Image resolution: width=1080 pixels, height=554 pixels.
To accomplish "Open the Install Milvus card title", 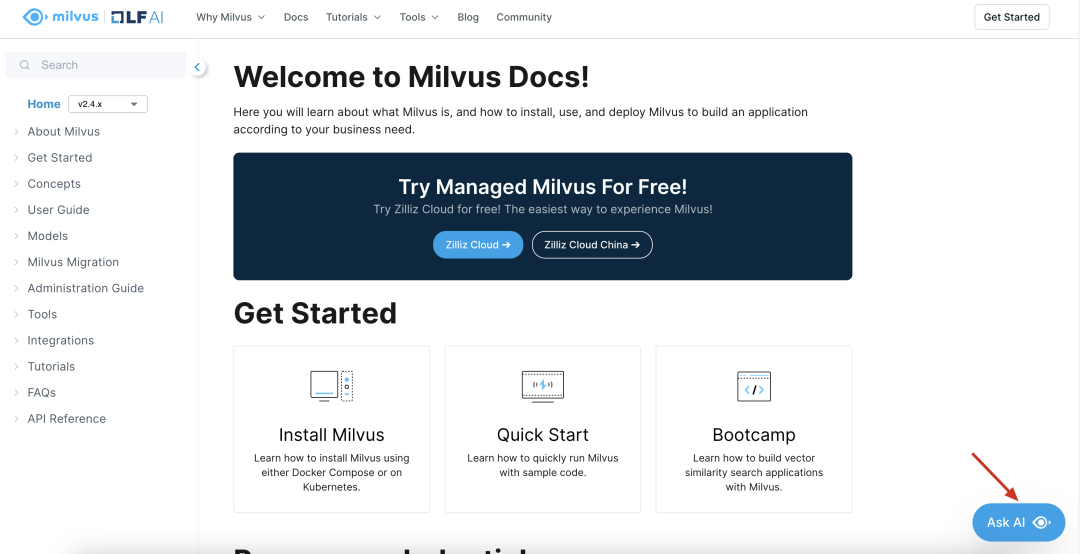I will pos(331,435).
